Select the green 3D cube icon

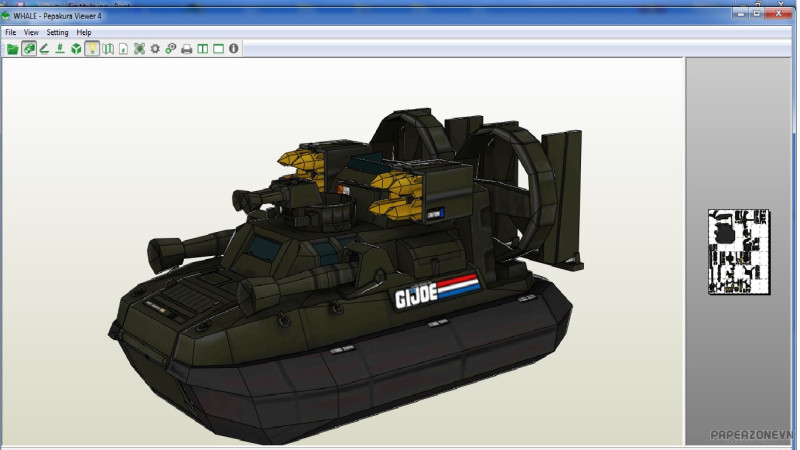[76, 48]
